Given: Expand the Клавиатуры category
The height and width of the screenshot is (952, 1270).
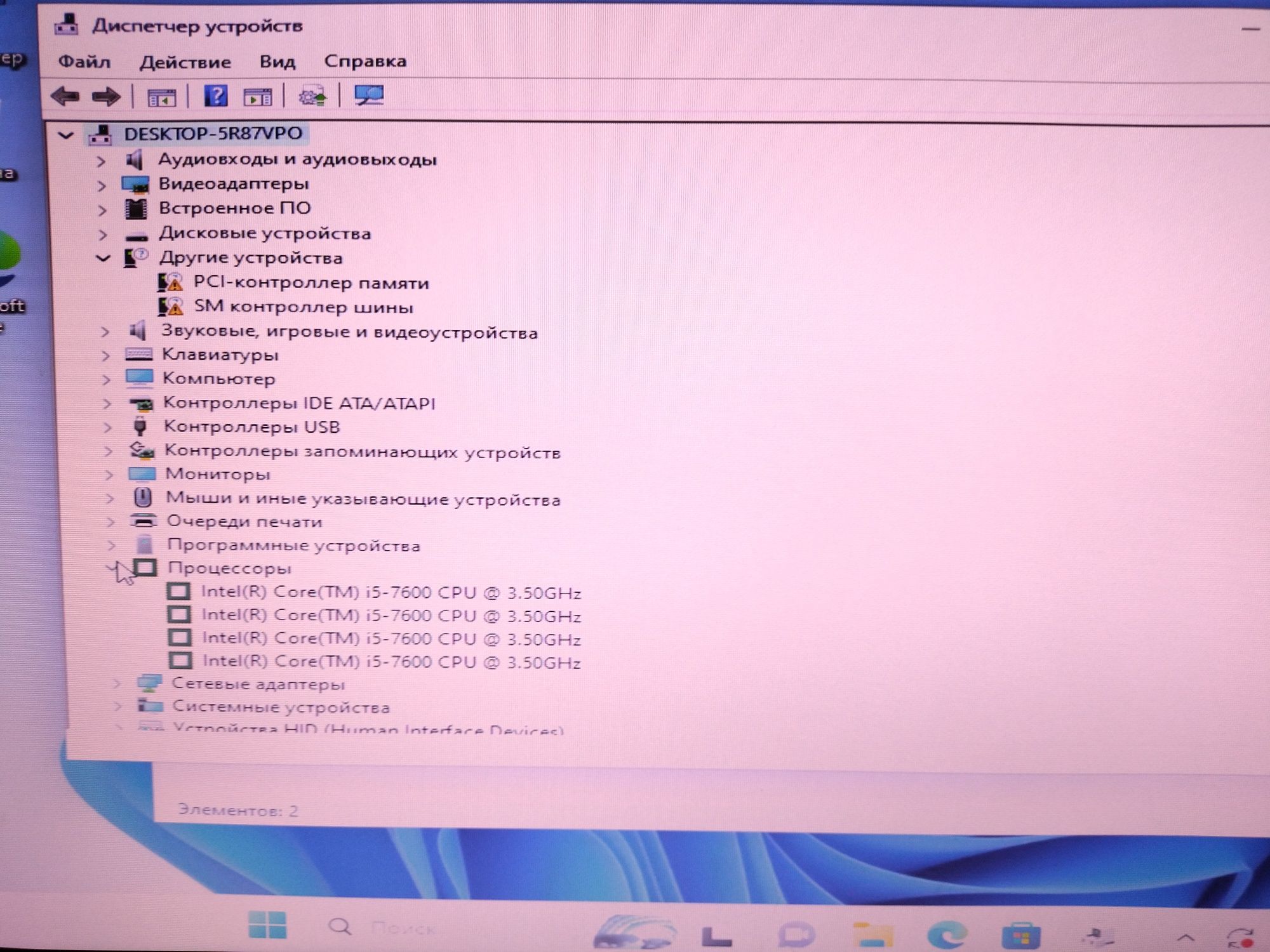Looking at the screenshot, I should 105,355.
